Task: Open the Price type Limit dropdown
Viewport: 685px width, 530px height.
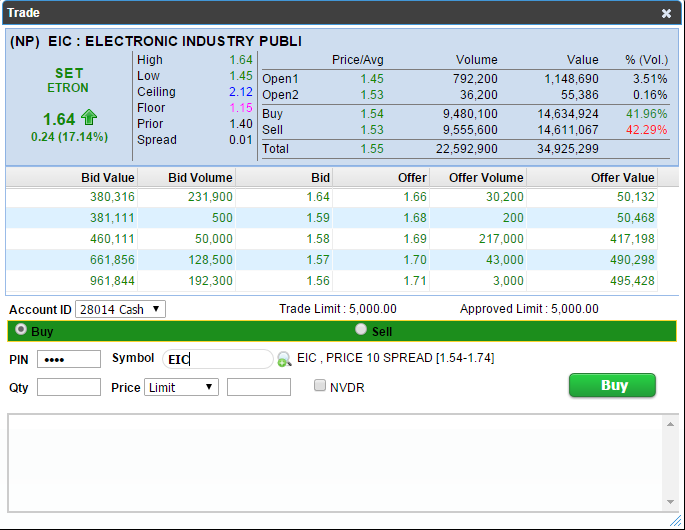Action: [x=181, y=387]
